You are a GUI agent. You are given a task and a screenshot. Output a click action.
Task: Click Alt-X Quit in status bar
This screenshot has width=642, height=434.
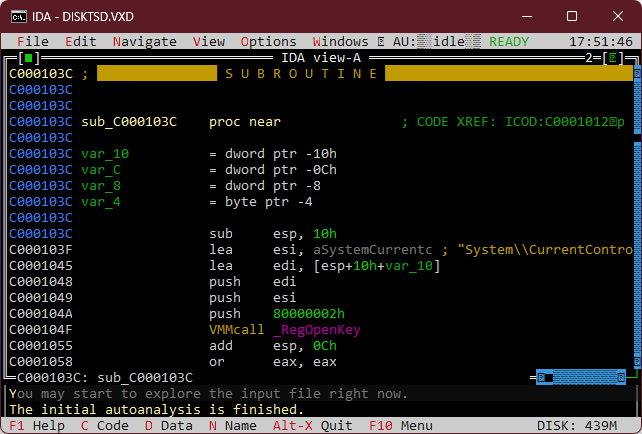313,425
